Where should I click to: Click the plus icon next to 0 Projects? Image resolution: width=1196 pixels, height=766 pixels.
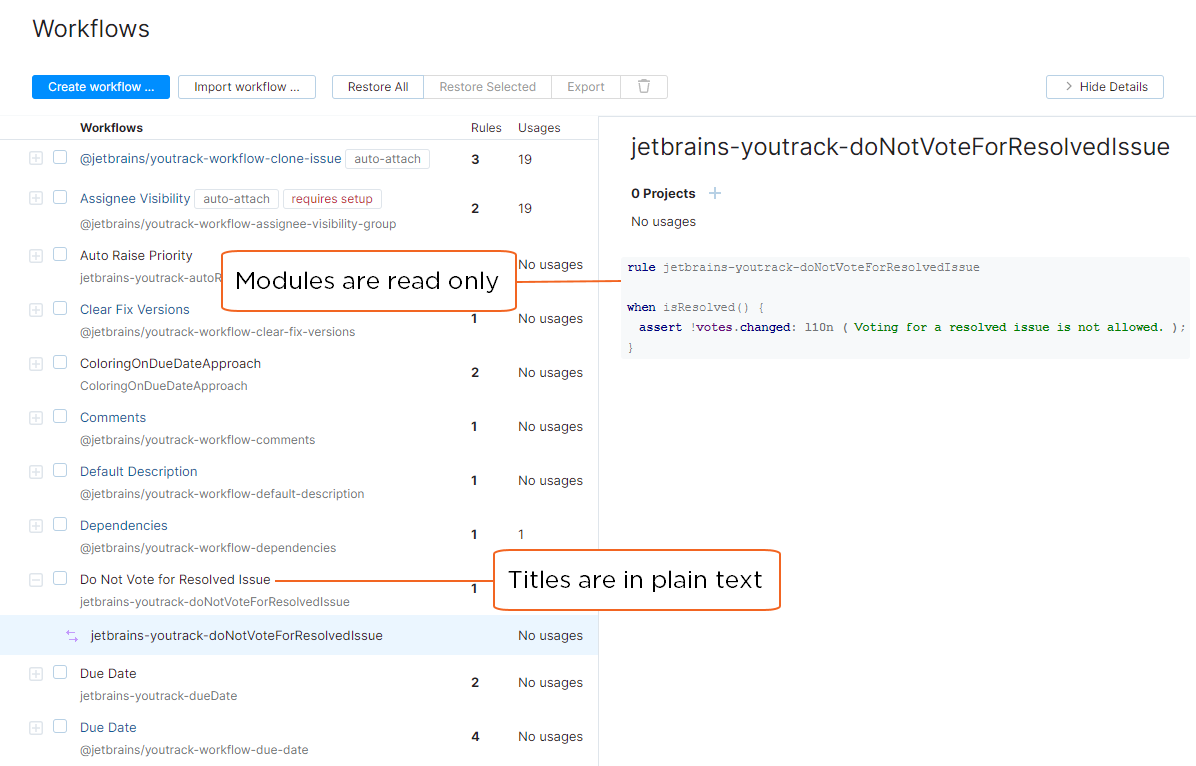tap(715, 193)
